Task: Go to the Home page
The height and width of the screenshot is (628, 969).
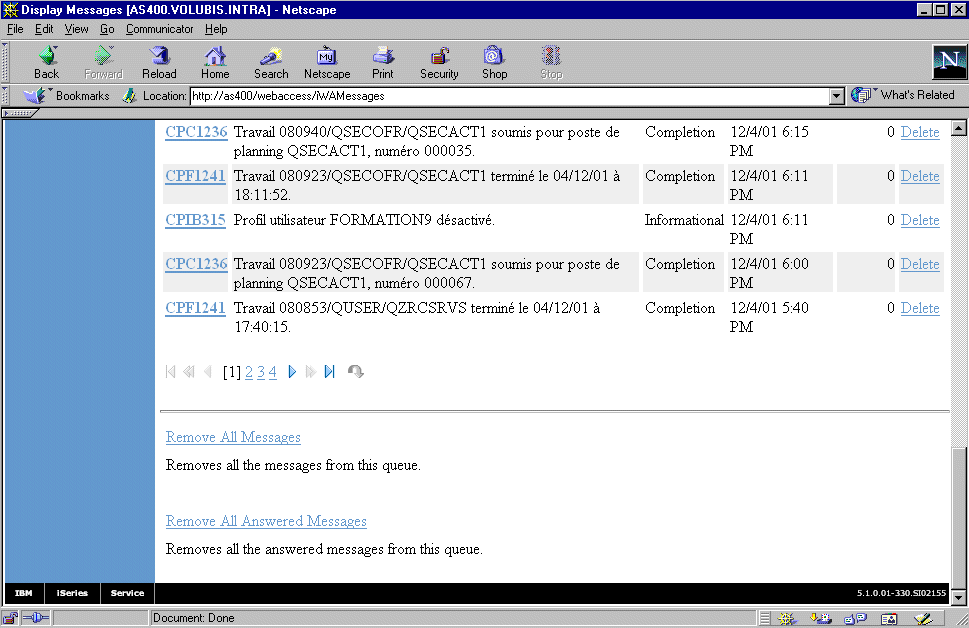Action: pyautogui.click(x=215, y=62)
